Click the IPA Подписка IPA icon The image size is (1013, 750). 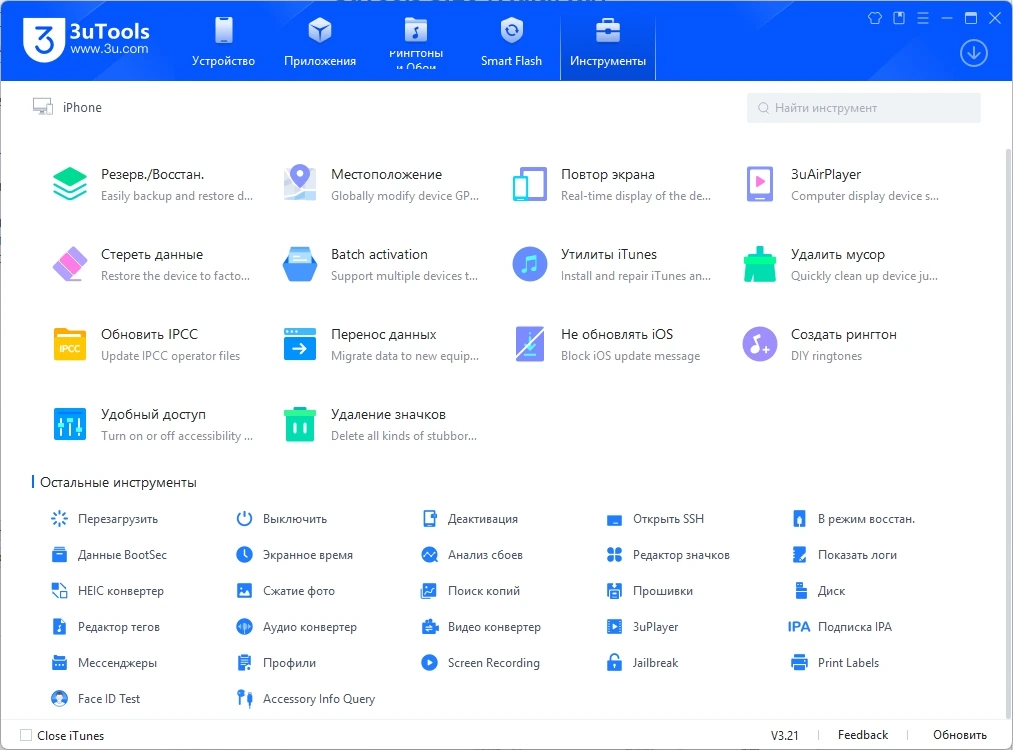799,627
